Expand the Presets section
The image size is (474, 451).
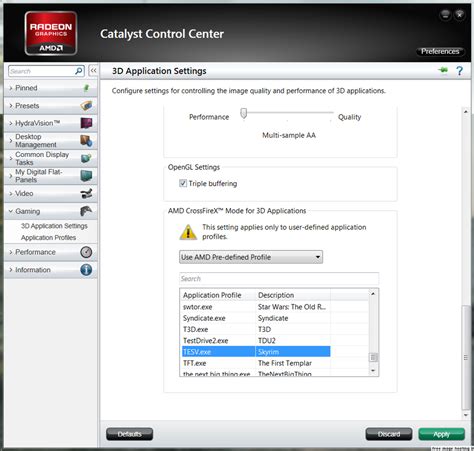(x=51, y=106)
